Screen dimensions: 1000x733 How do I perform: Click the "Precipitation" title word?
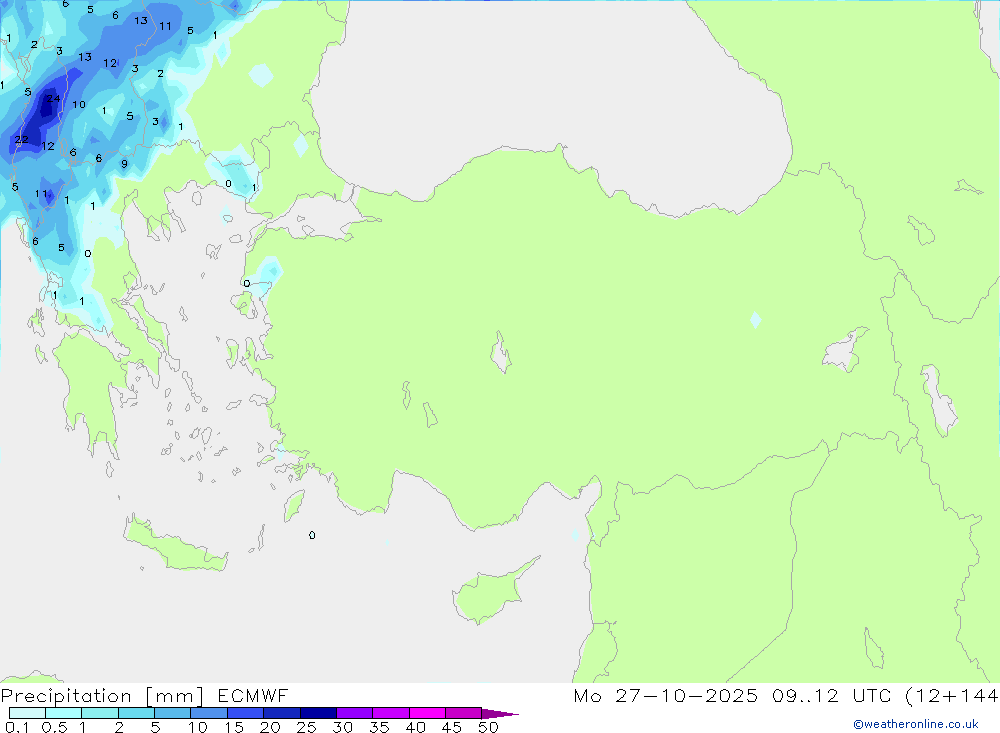[x=66, y=696]
